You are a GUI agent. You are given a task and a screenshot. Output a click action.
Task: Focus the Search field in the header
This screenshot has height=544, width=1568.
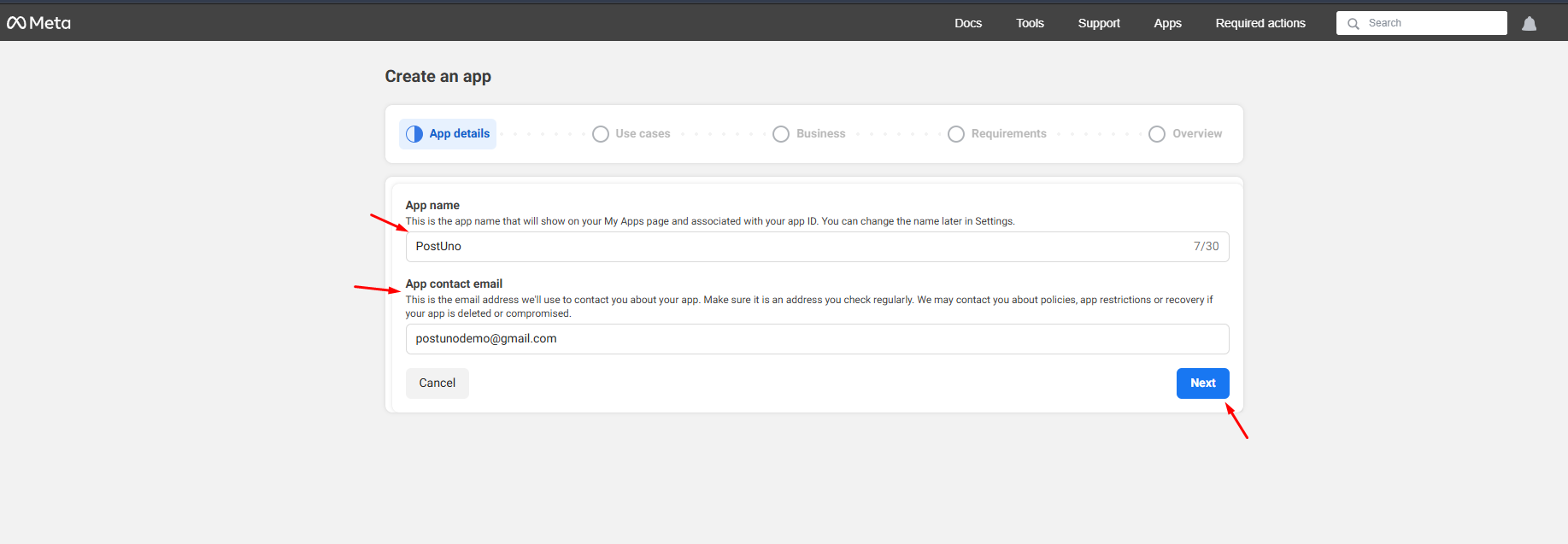1431,23
